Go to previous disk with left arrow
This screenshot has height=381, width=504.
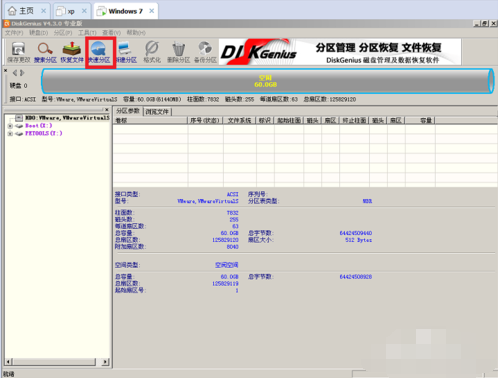15,73
